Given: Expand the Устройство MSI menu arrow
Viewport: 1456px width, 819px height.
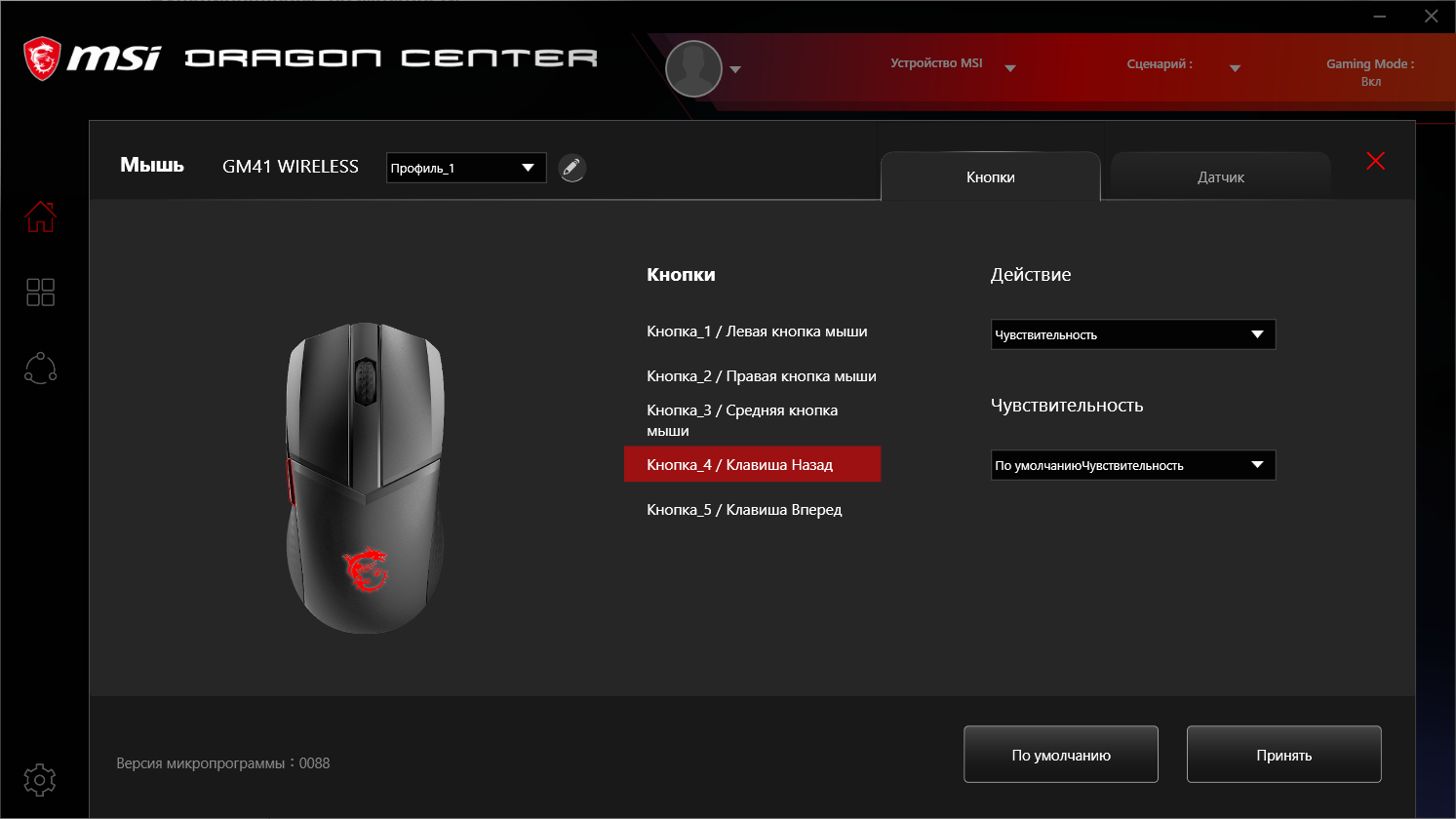Looking at the screenshot, I should [1010, 68].
